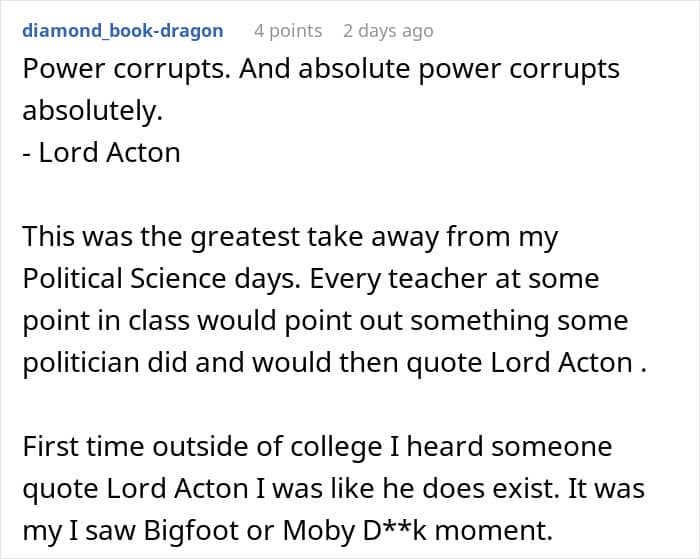Open the '2 days ago' timestamp permalink

coord(388,31)
